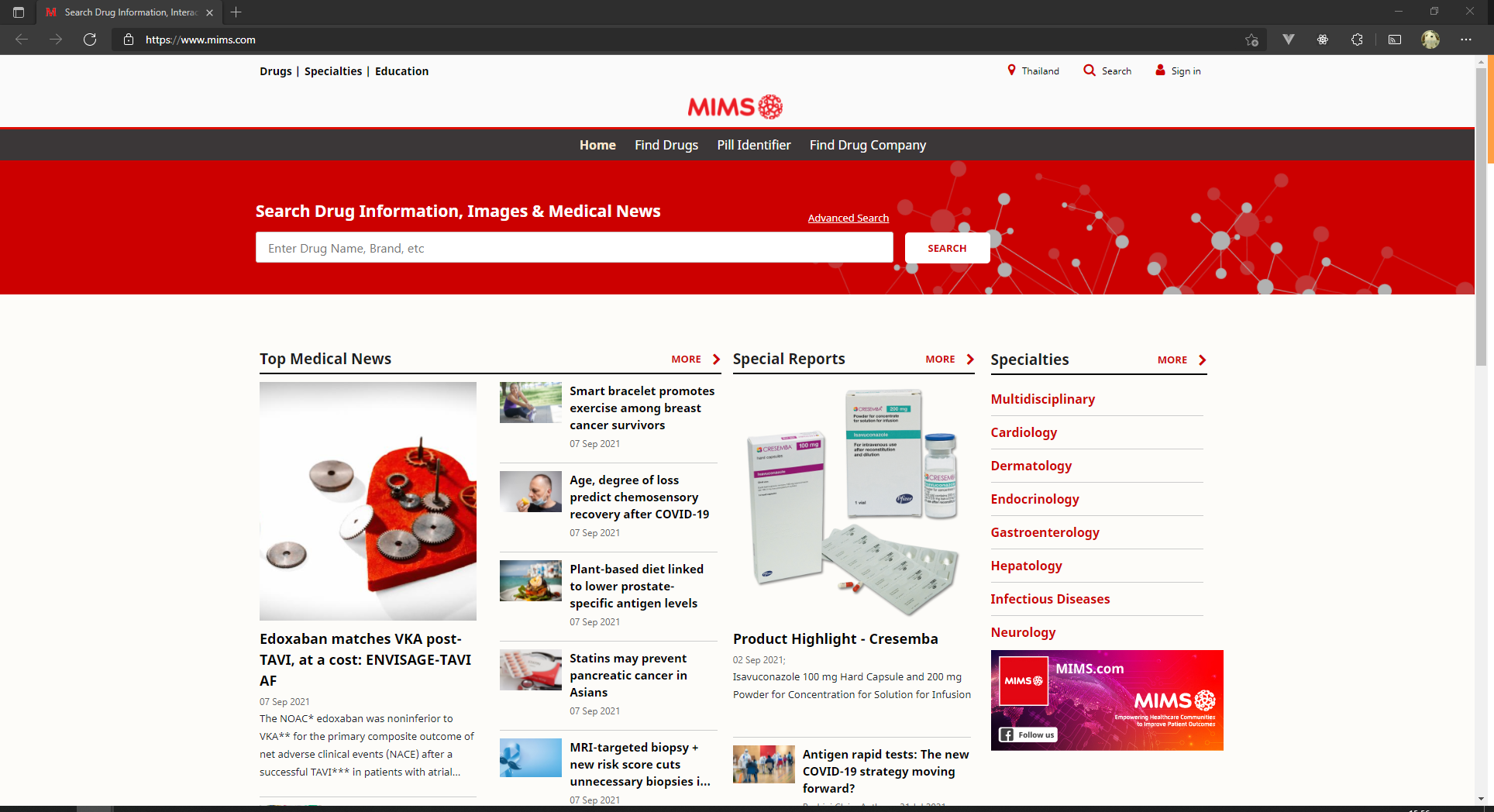Click the browser back arrow
Image resolution: width=1494 pixels, height=812 pixels.
(x=22, y=40)
